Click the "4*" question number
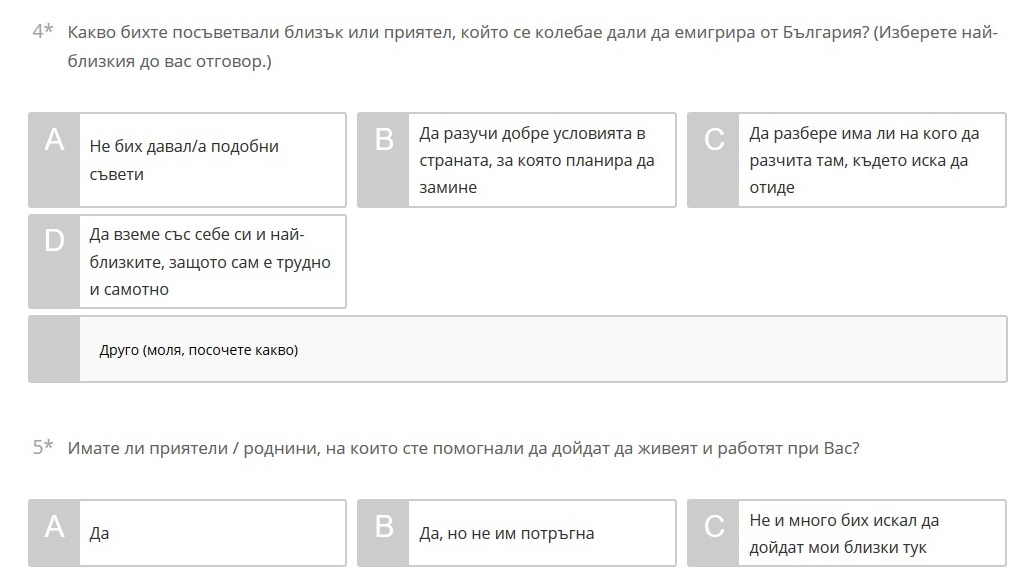1028x587 pixels. click(42, 32)
